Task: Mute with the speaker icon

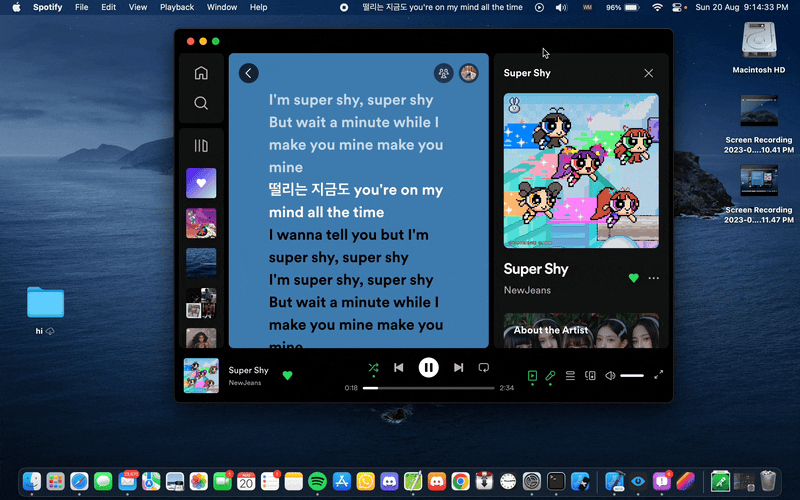Action: click(x=610, y=376)
